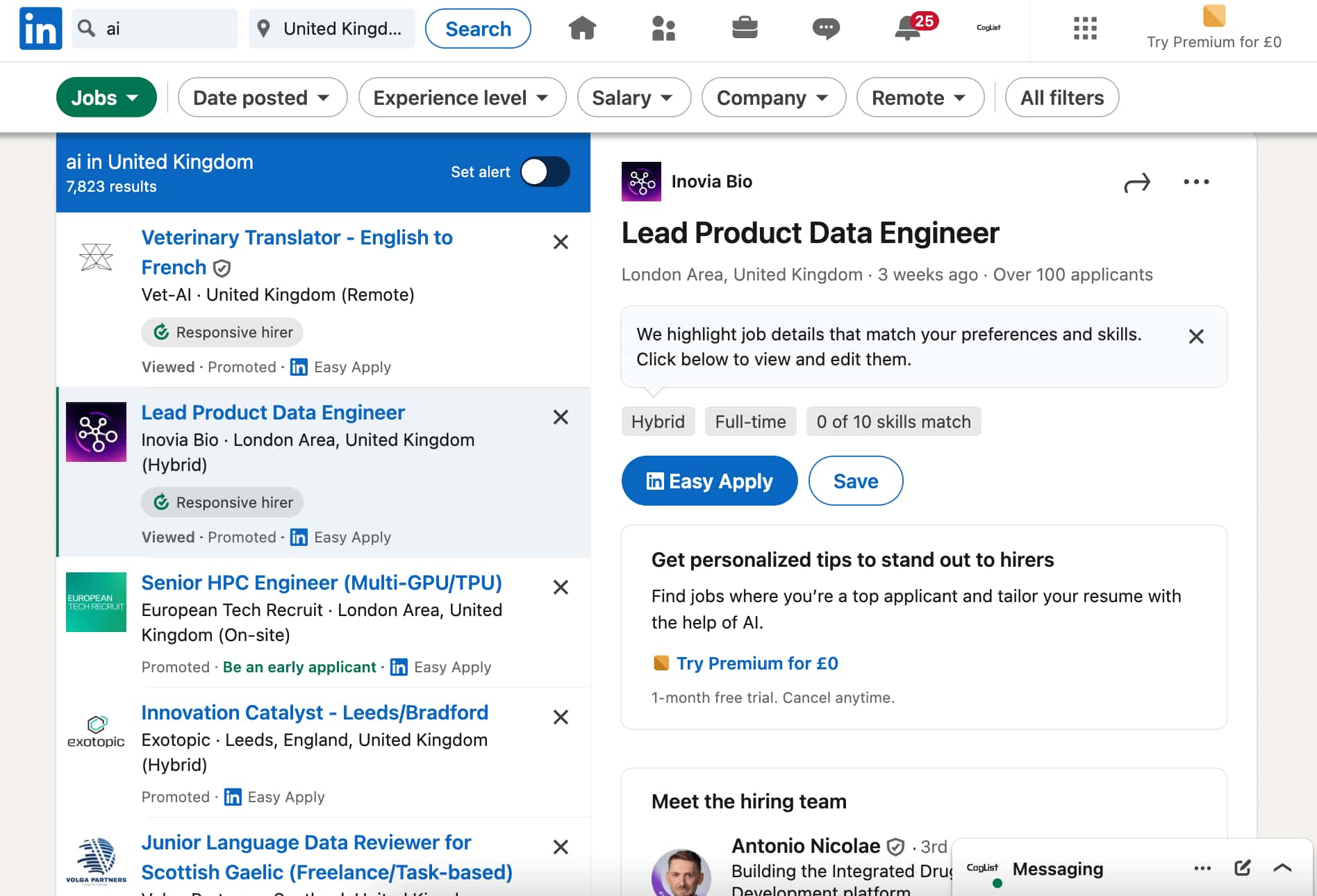This screenshot has width=1317, height=896.
Task: Click the United Kingdom location field
Action: click(x=332, y=28)
